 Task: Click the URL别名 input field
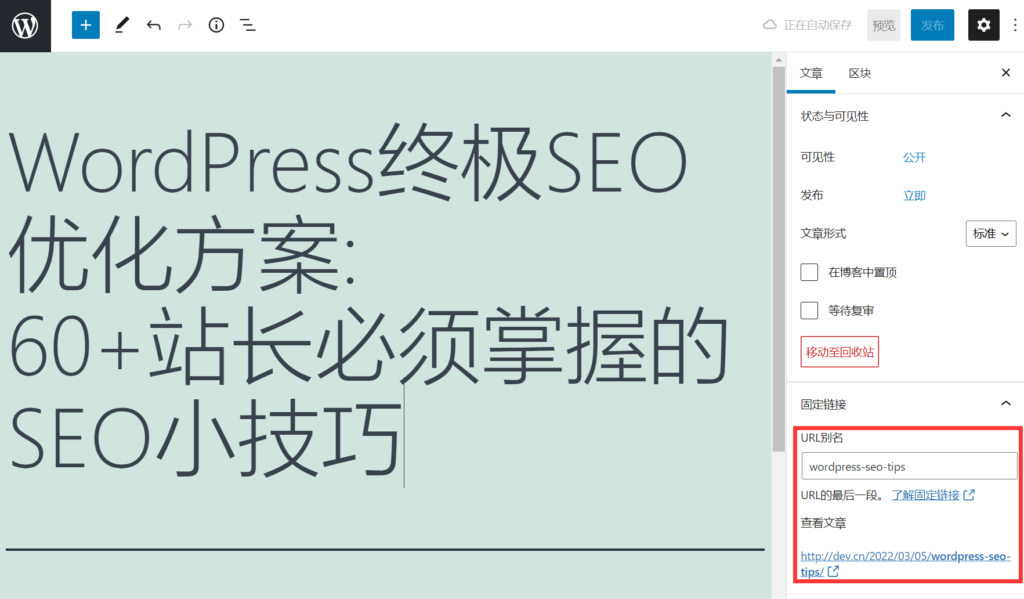(909, 466)
